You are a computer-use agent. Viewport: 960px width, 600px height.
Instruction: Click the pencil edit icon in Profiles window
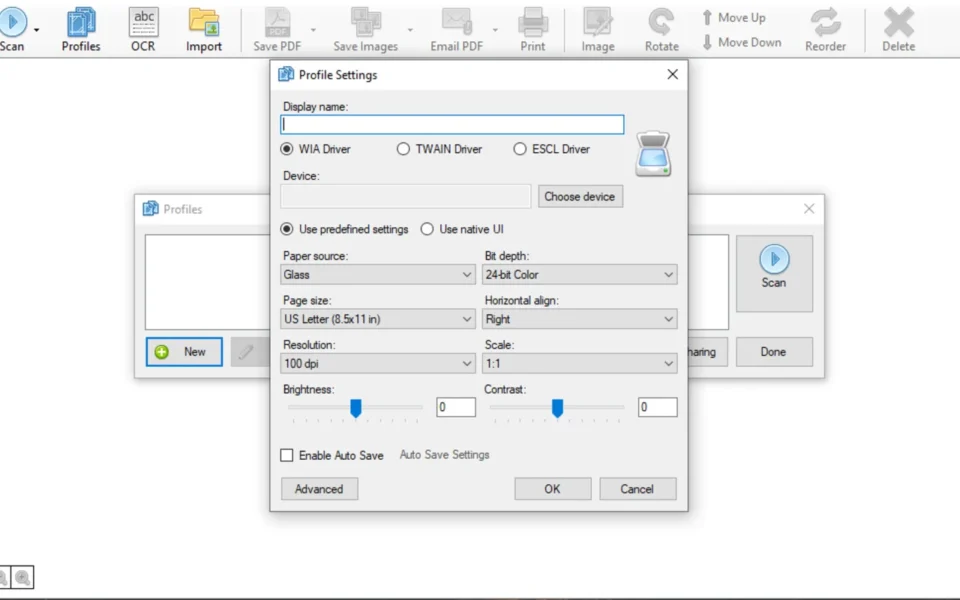pyautogui.click(x=246, y=352)
